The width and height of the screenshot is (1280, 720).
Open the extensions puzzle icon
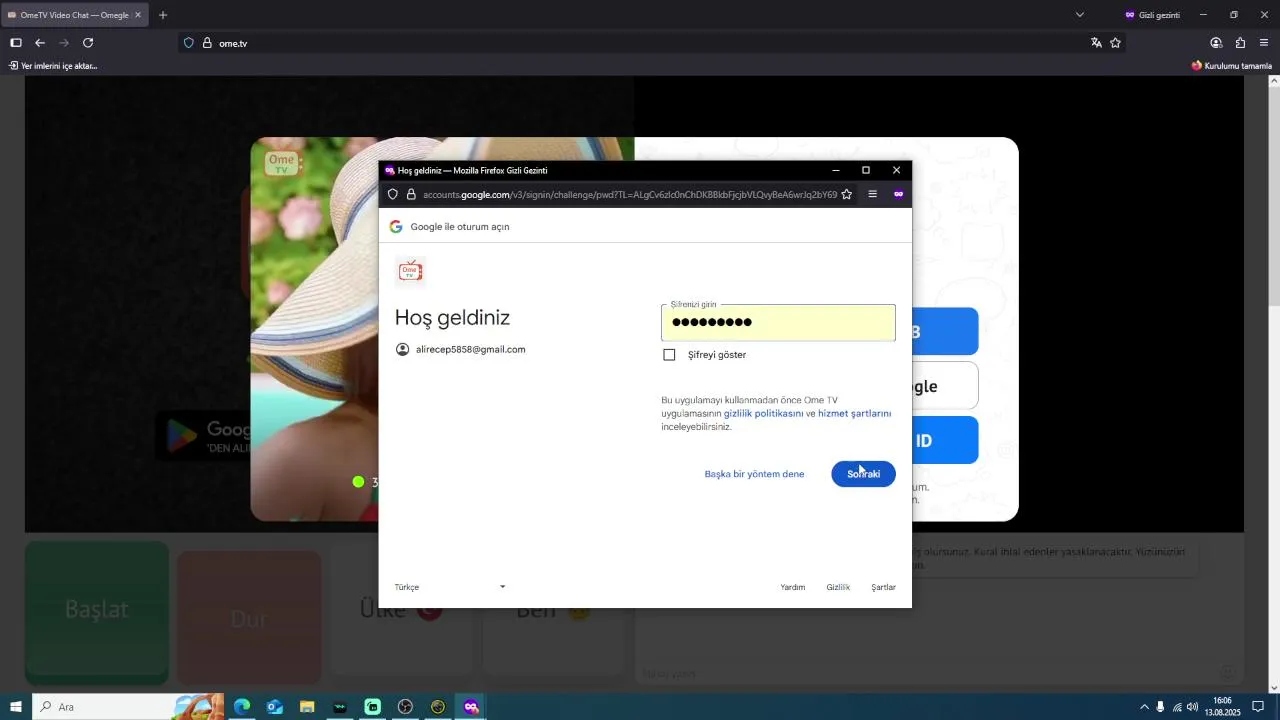point(1240,43)
